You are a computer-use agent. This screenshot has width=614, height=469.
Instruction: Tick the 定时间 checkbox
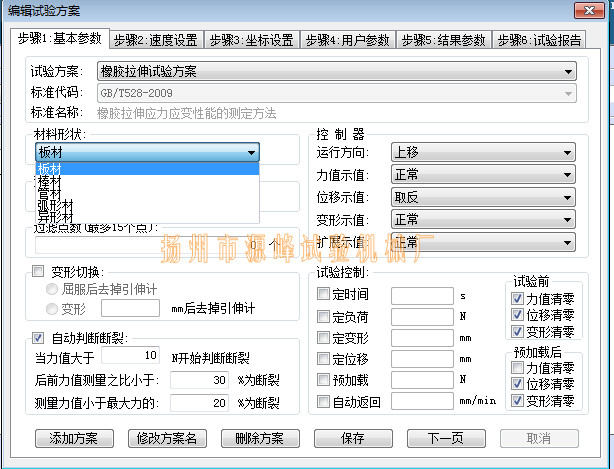[x=322, y=294]
